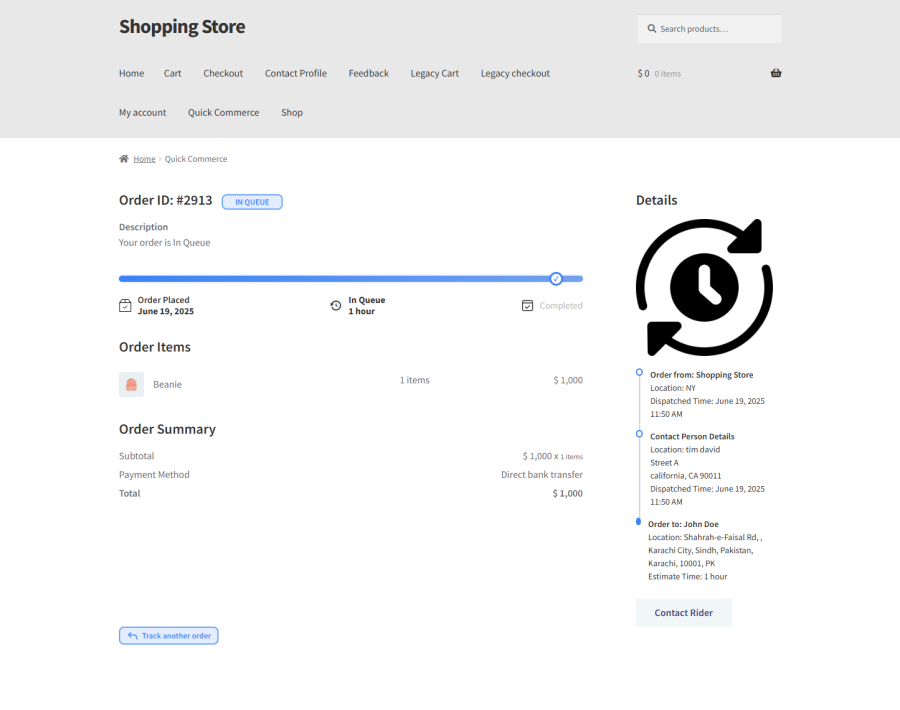Click the Completed checkmark icon

[527, 305]
